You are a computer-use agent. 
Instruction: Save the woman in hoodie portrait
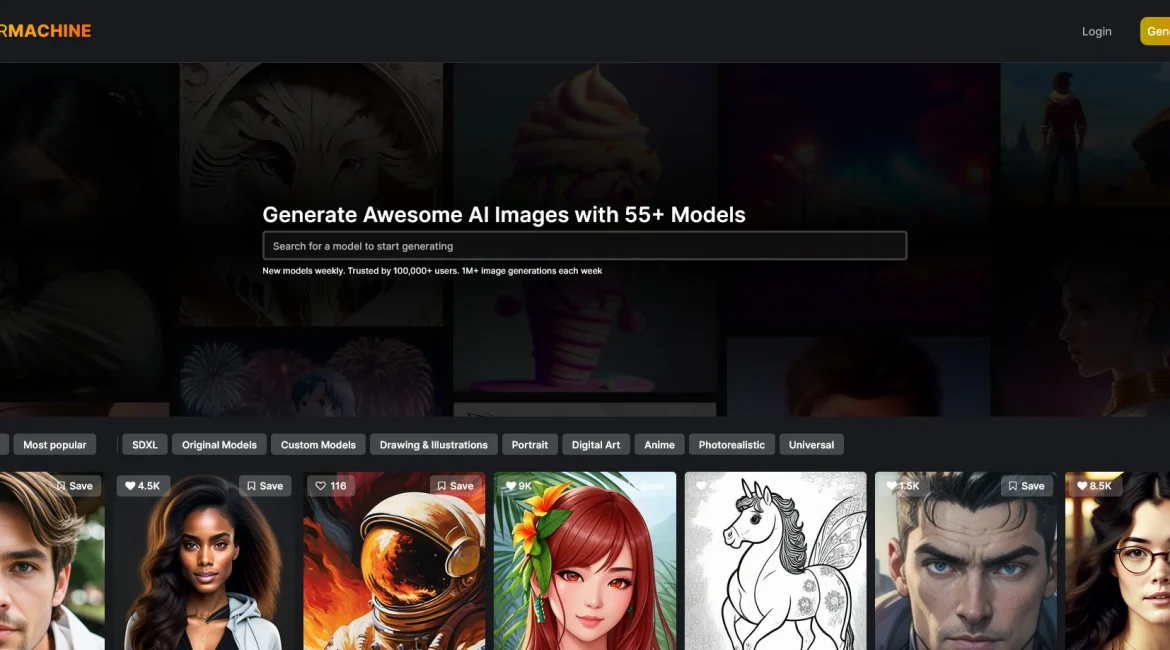[265, 486]
